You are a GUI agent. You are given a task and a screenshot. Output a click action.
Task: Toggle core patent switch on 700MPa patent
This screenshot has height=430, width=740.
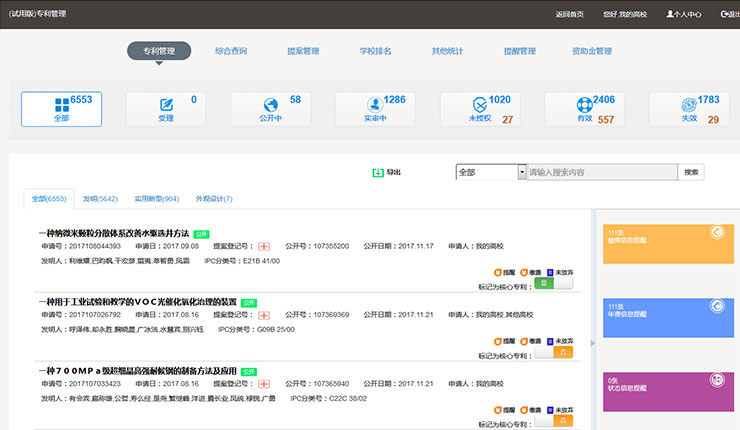click(x=554, y=421)
